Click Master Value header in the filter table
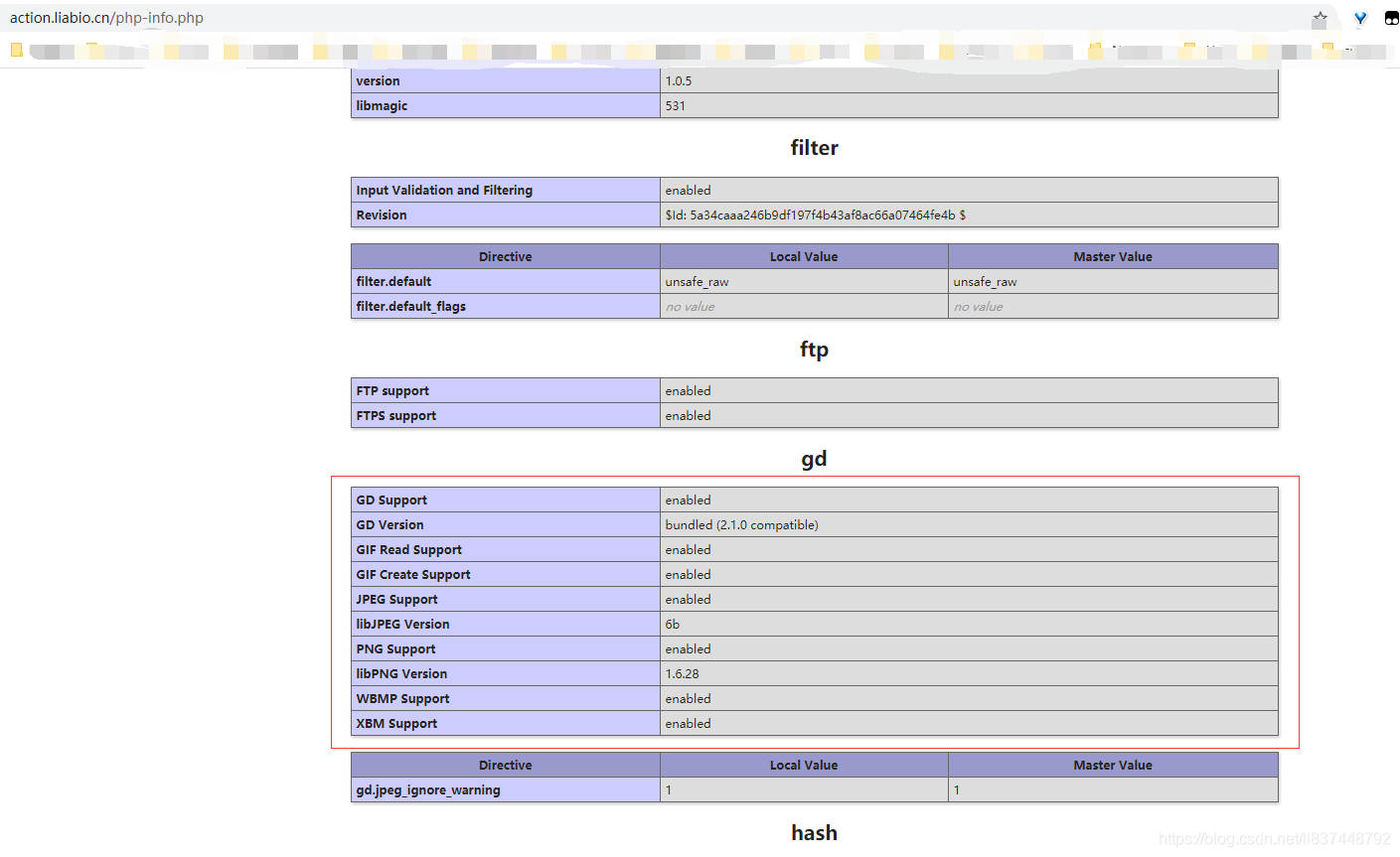Viewport: 1400px width, 857px height. (x=1113, y=257)
